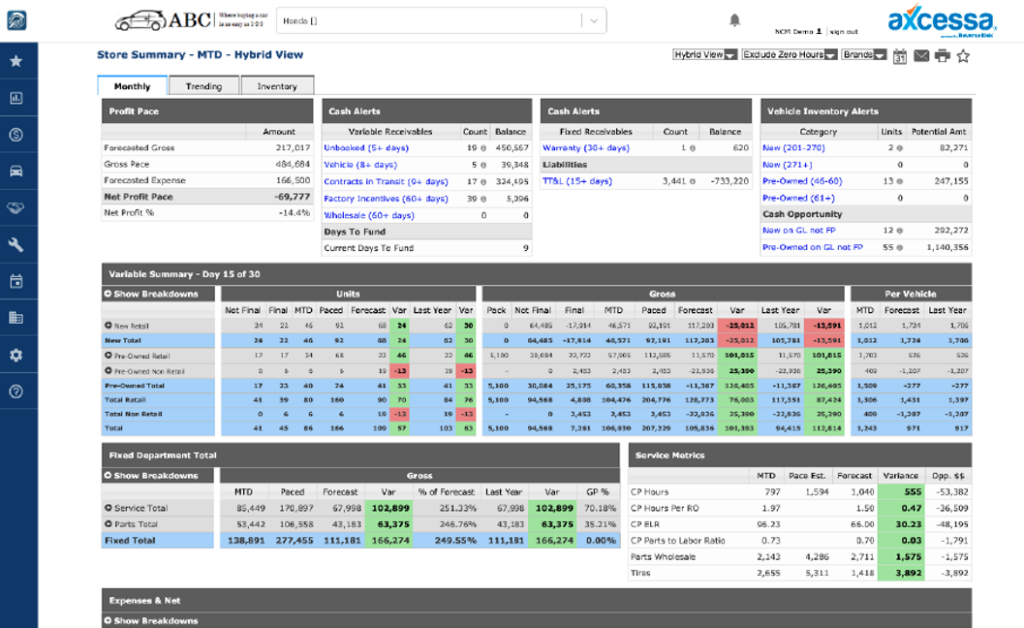Expand the Parts Total row
The image size is (1024, 628).
[108, 524]
